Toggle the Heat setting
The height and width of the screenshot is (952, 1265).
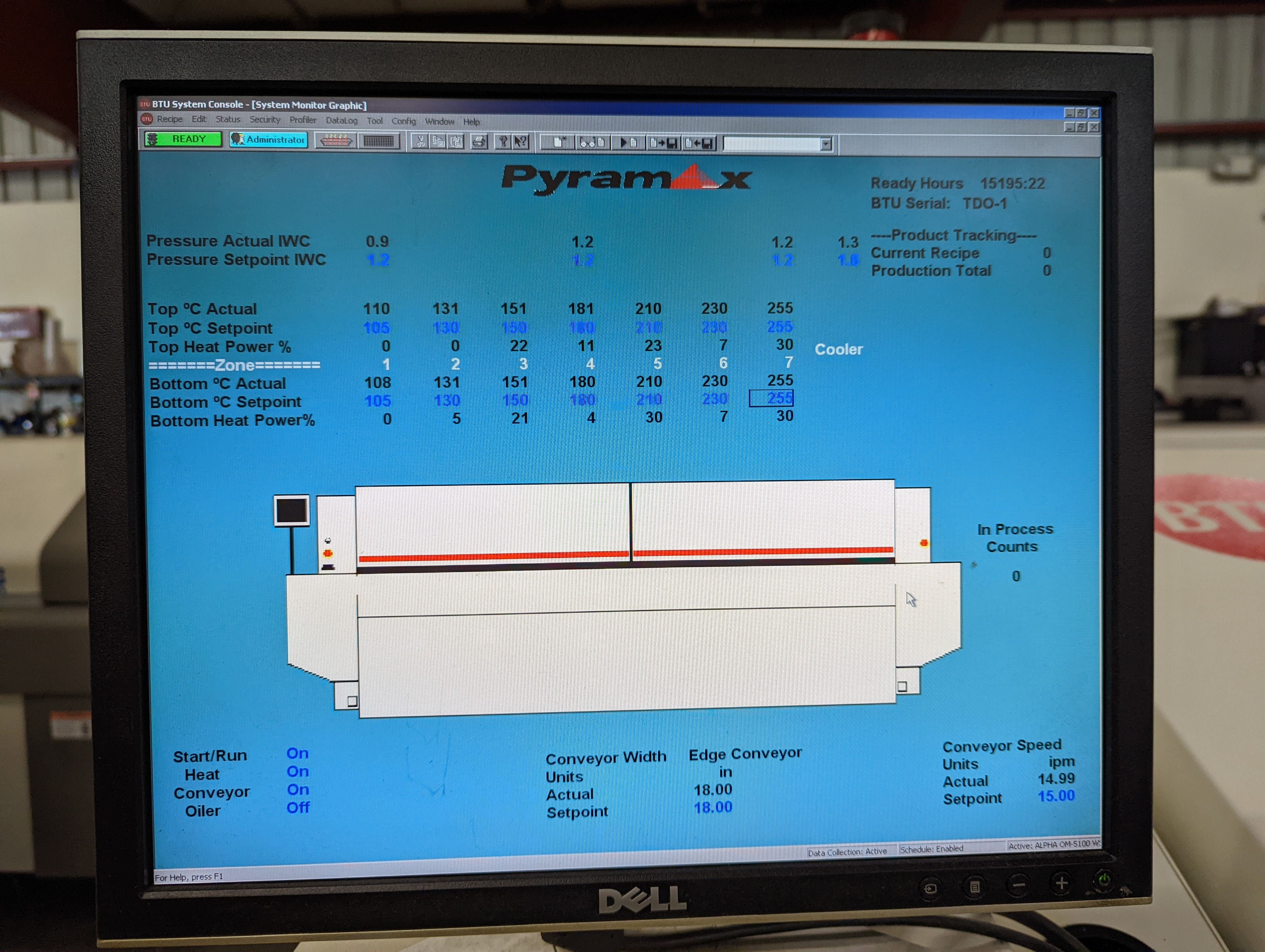(x=298, y=772)
